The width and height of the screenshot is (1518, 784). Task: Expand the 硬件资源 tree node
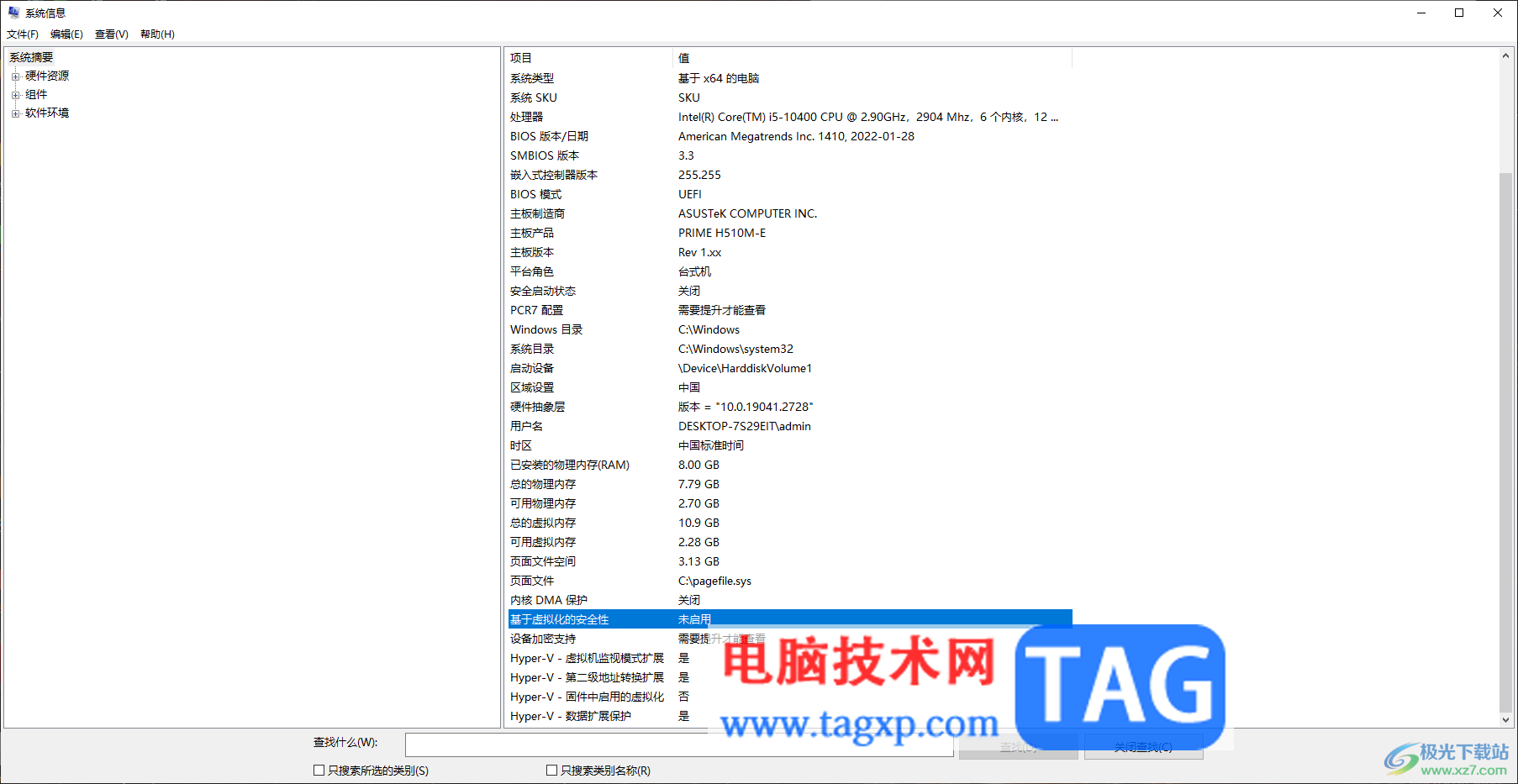click(15, 76)
